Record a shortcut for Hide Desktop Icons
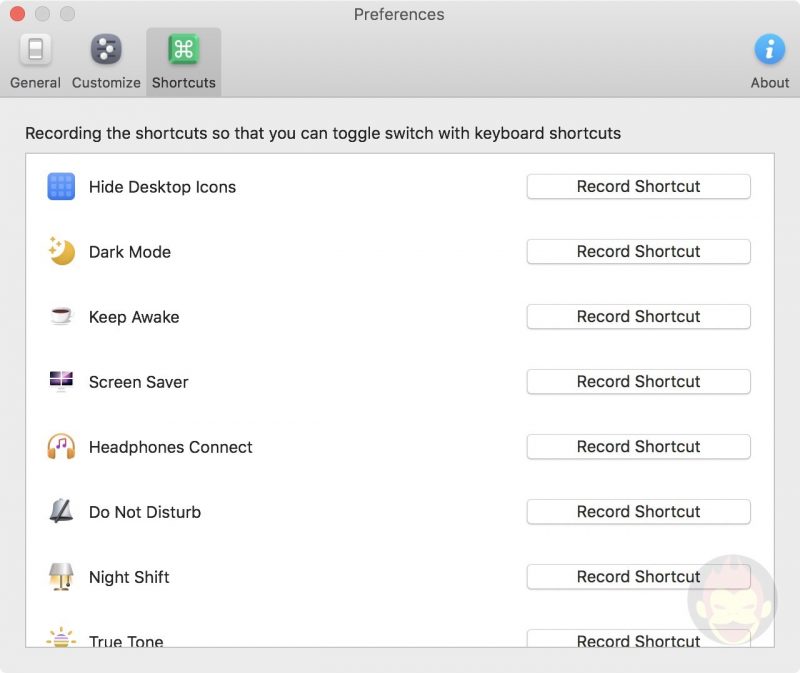800x673 pixels. pos(638,187)
